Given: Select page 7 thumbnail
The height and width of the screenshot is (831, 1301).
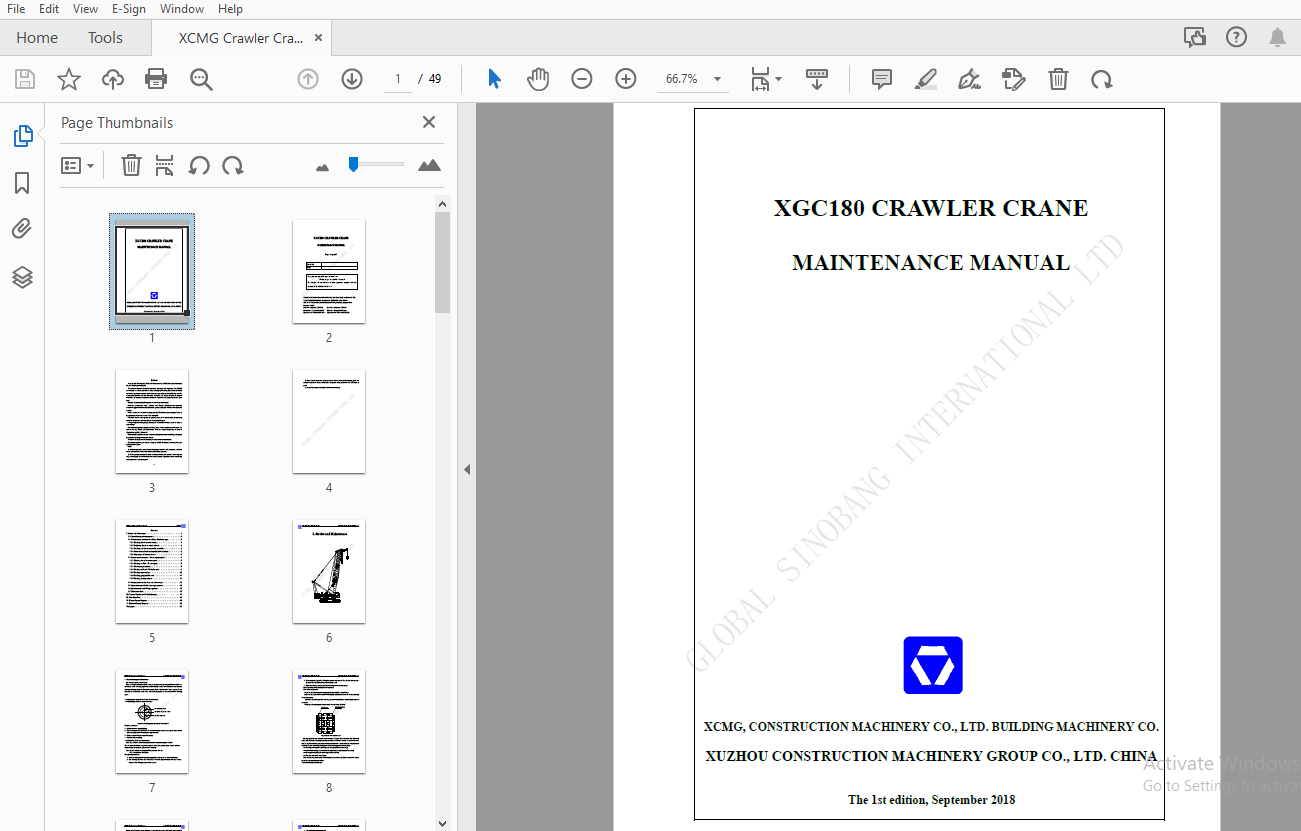Looking at the screenshot, I should [x=152, y=722].
